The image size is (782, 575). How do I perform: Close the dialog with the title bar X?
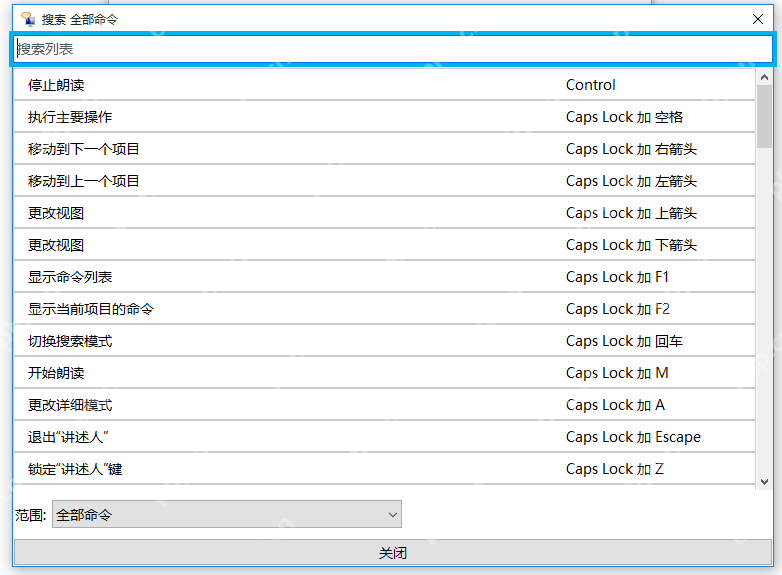757,19
